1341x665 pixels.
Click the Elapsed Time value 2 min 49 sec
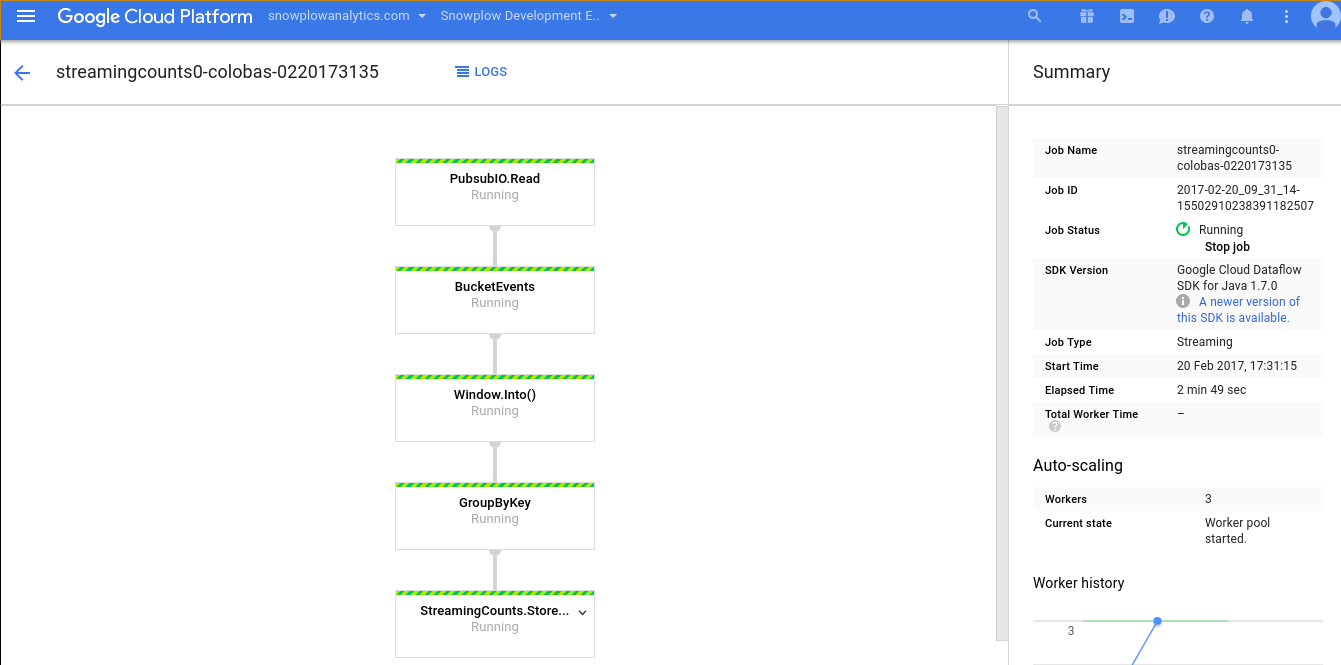tap(1212, 390)
